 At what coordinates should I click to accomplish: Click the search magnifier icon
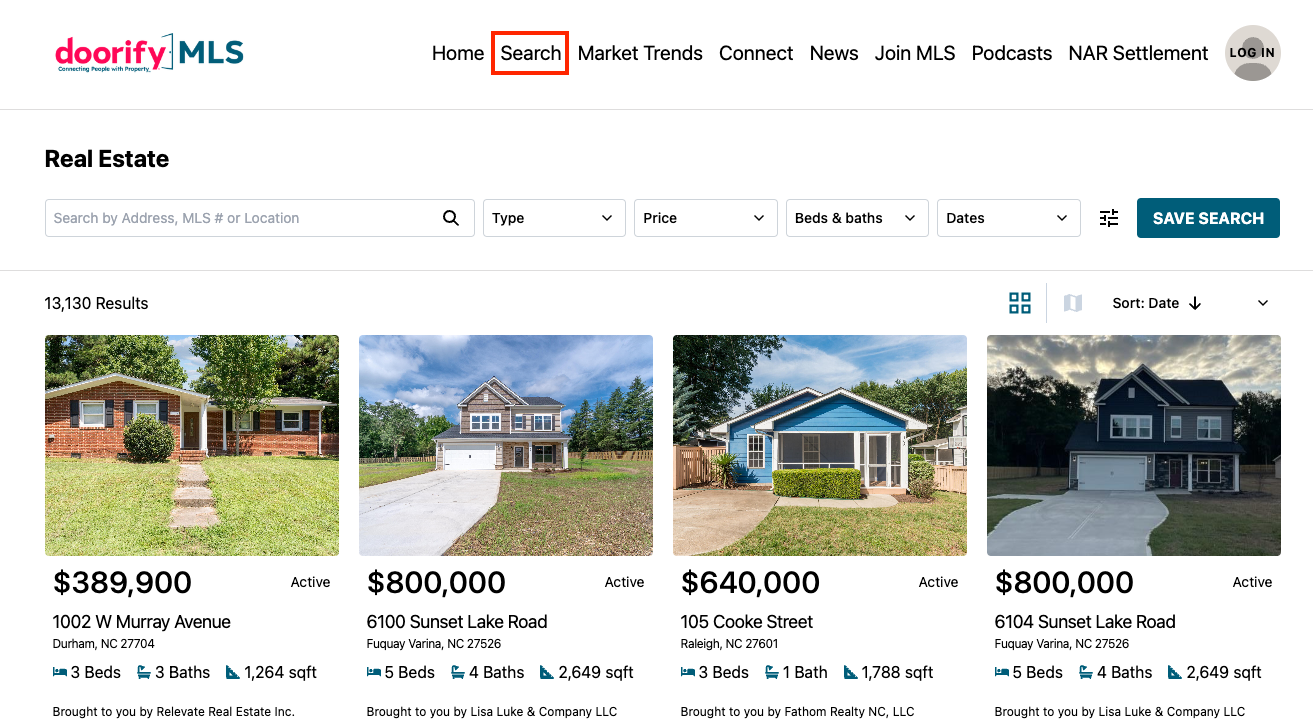click(450, 217)
